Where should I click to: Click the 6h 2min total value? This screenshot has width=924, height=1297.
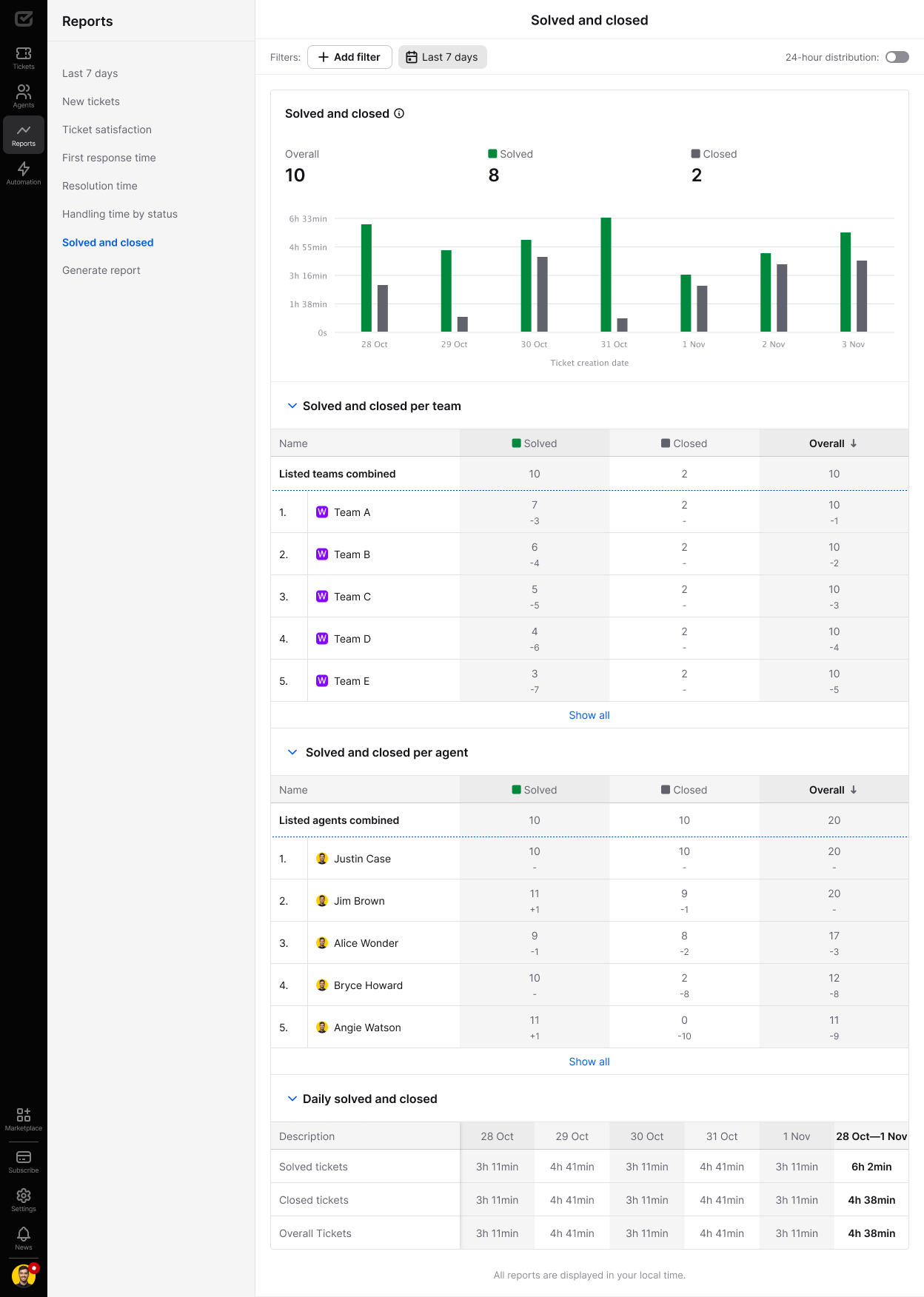coord(871,1167)
